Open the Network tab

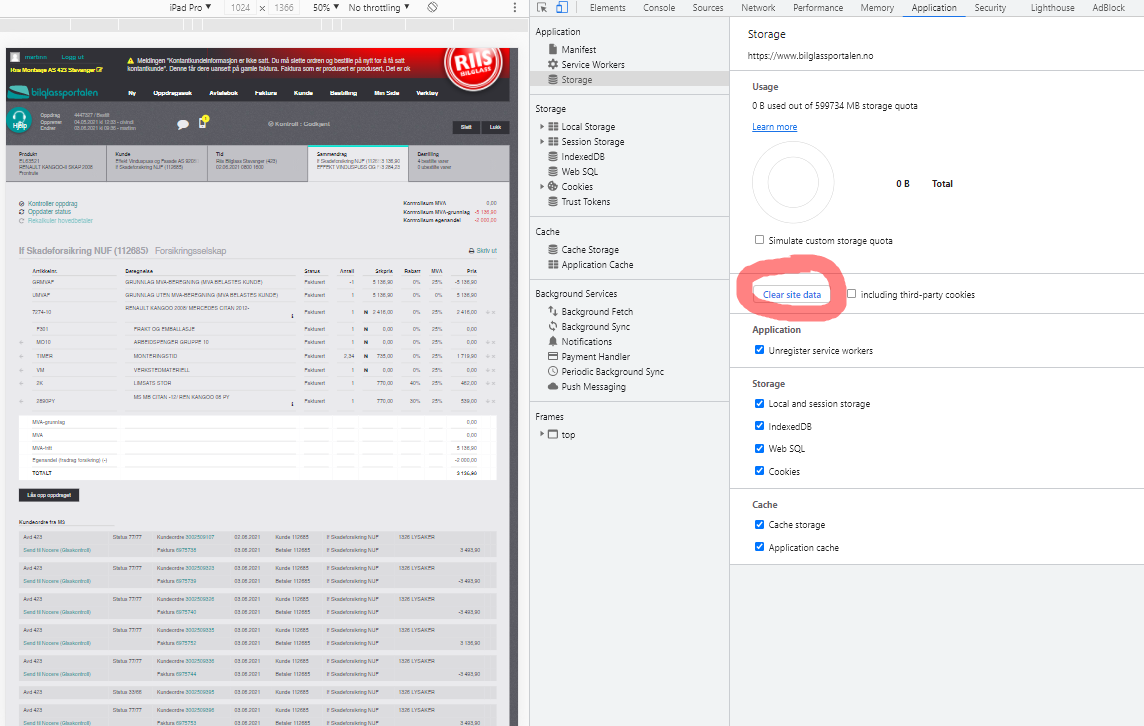pos(758,7)
